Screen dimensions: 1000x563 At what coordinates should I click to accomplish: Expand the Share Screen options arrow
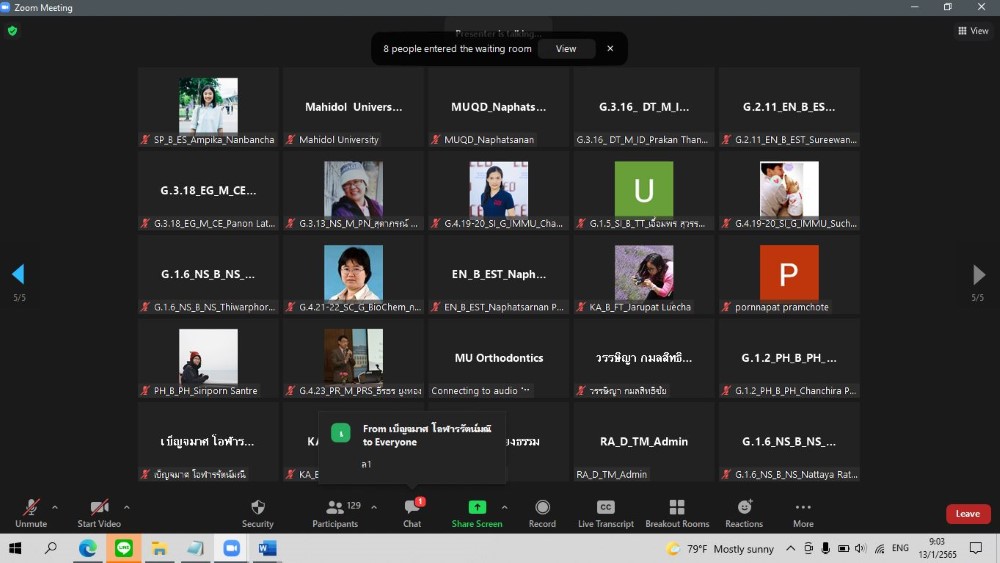[x=504, y=507]
